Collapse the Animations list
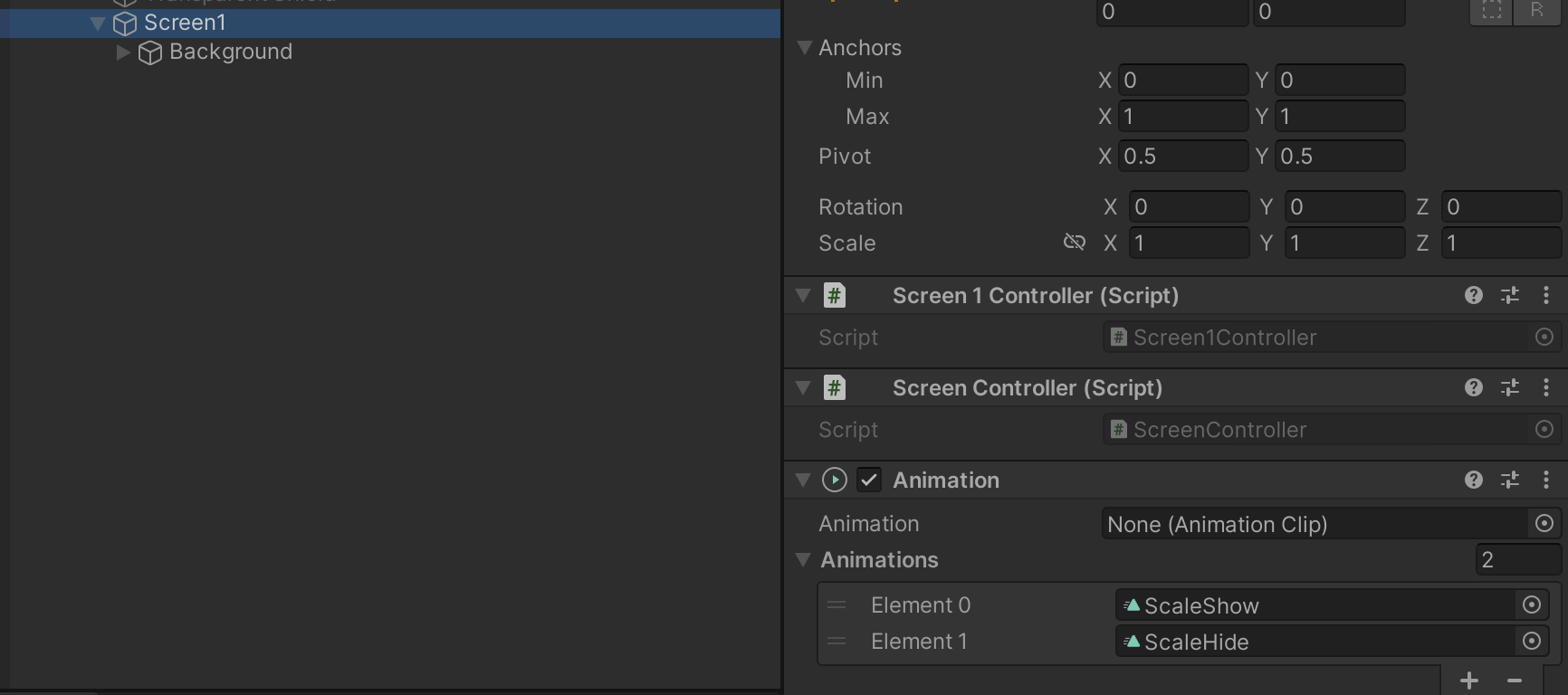 click(803, 559)
